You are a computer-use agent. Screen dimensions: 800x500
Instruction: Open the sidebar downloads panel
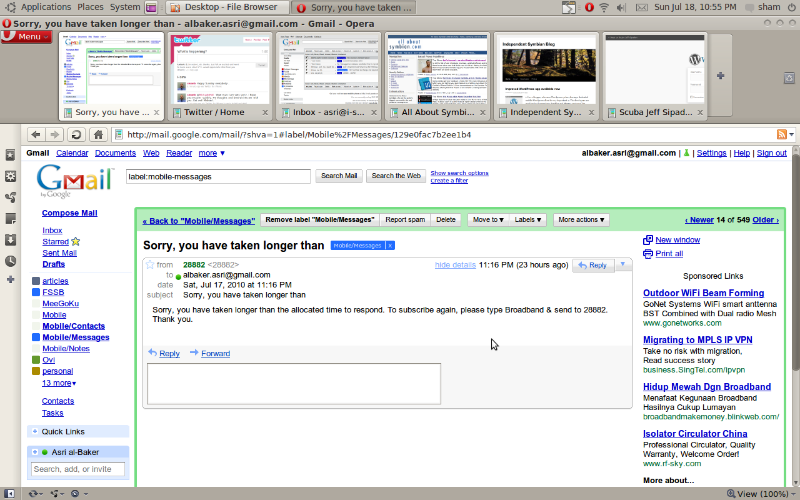coord(10,240)
